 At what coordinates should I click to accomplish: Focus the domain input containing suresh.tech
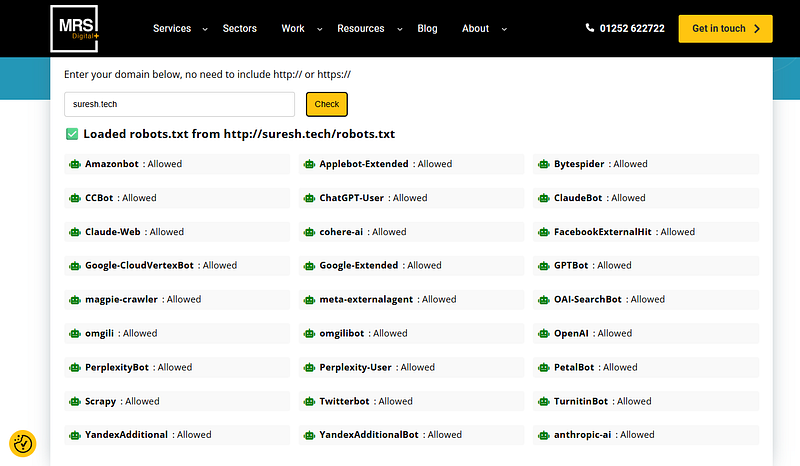(x=180, y=104)
